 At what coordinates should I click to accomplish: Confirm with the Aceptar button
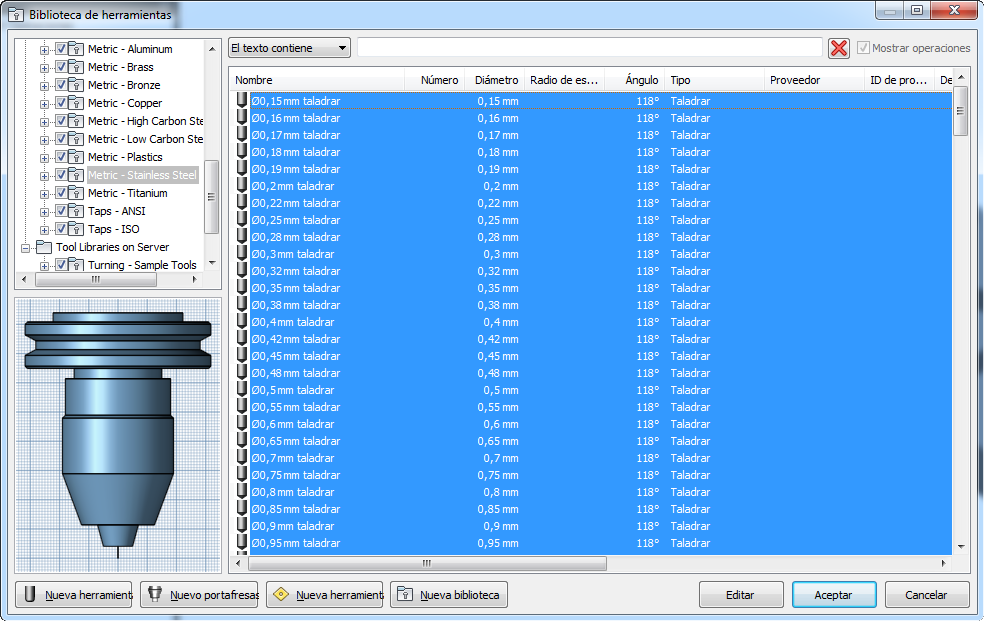(x=834, y=595)
